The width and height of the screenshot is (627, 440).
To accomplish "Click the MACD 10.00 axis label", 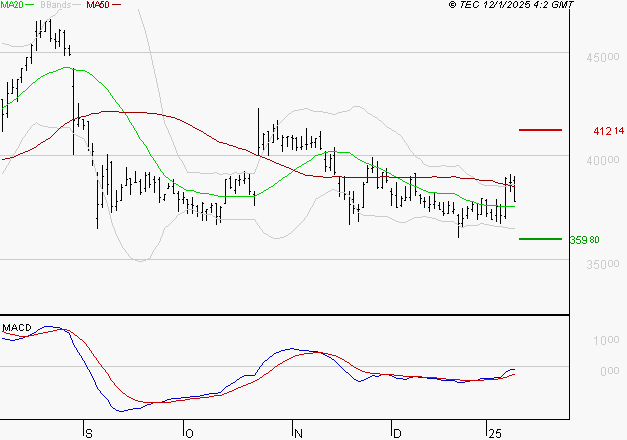I will 606,340.
